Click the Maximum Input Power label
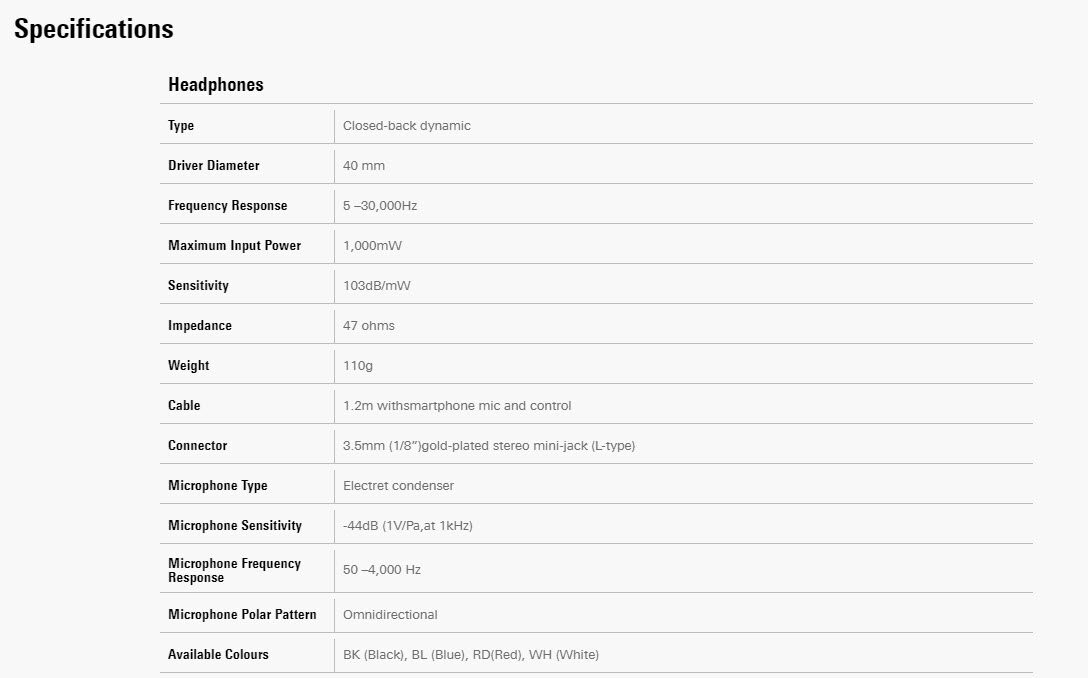 tap(234, 246)
